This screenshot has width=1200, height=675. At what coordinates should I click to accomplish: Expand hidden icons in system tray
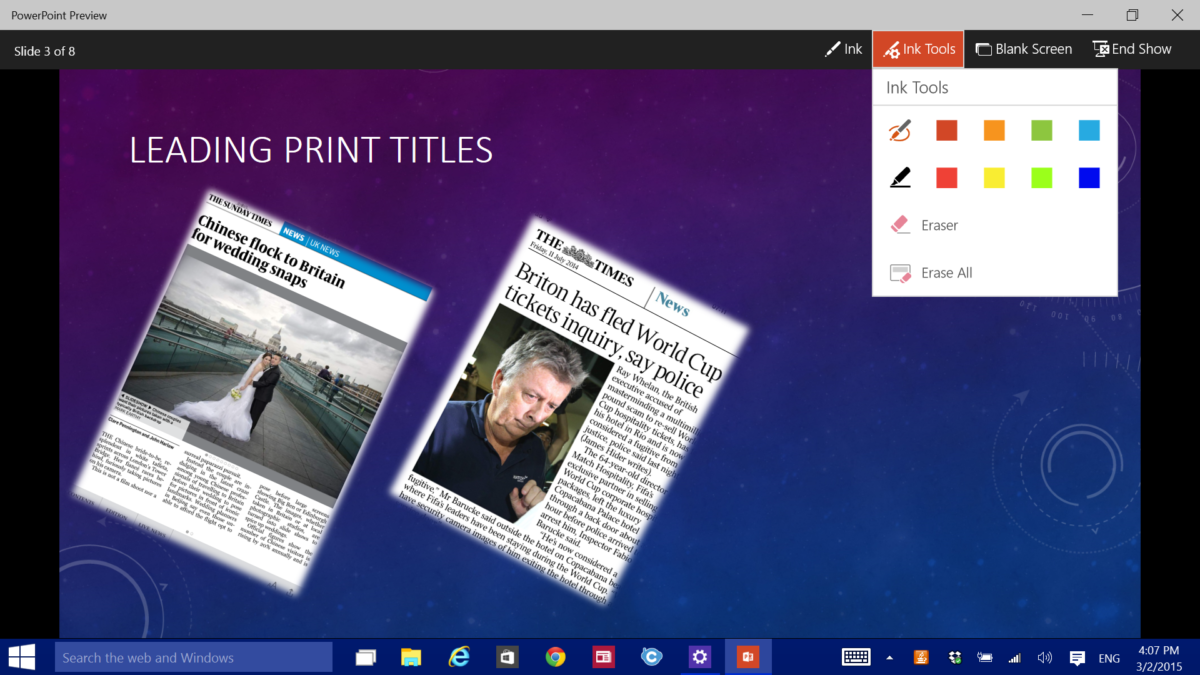coord(890,657)
